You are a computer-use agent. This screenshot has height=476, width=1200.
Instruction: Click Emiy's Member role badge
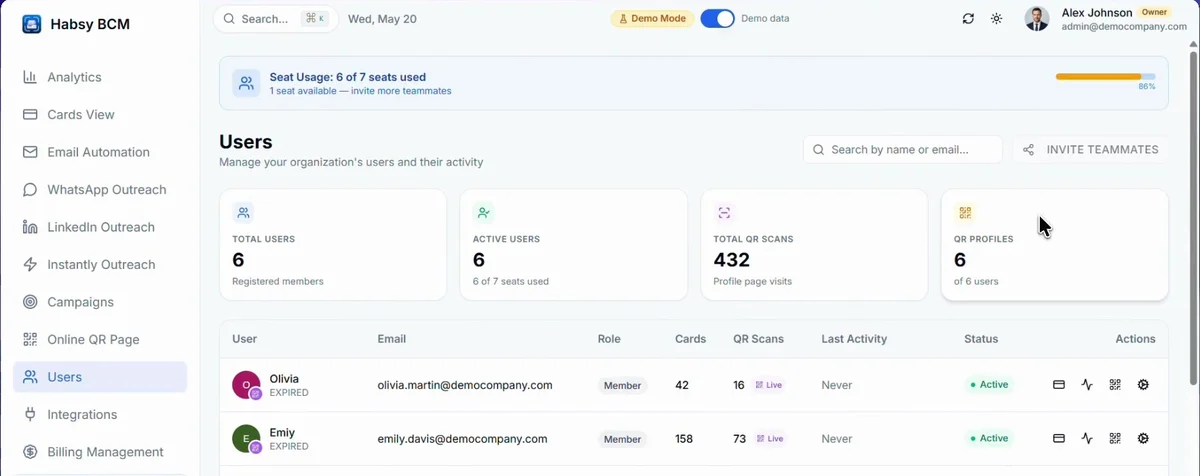click(623, 439)
